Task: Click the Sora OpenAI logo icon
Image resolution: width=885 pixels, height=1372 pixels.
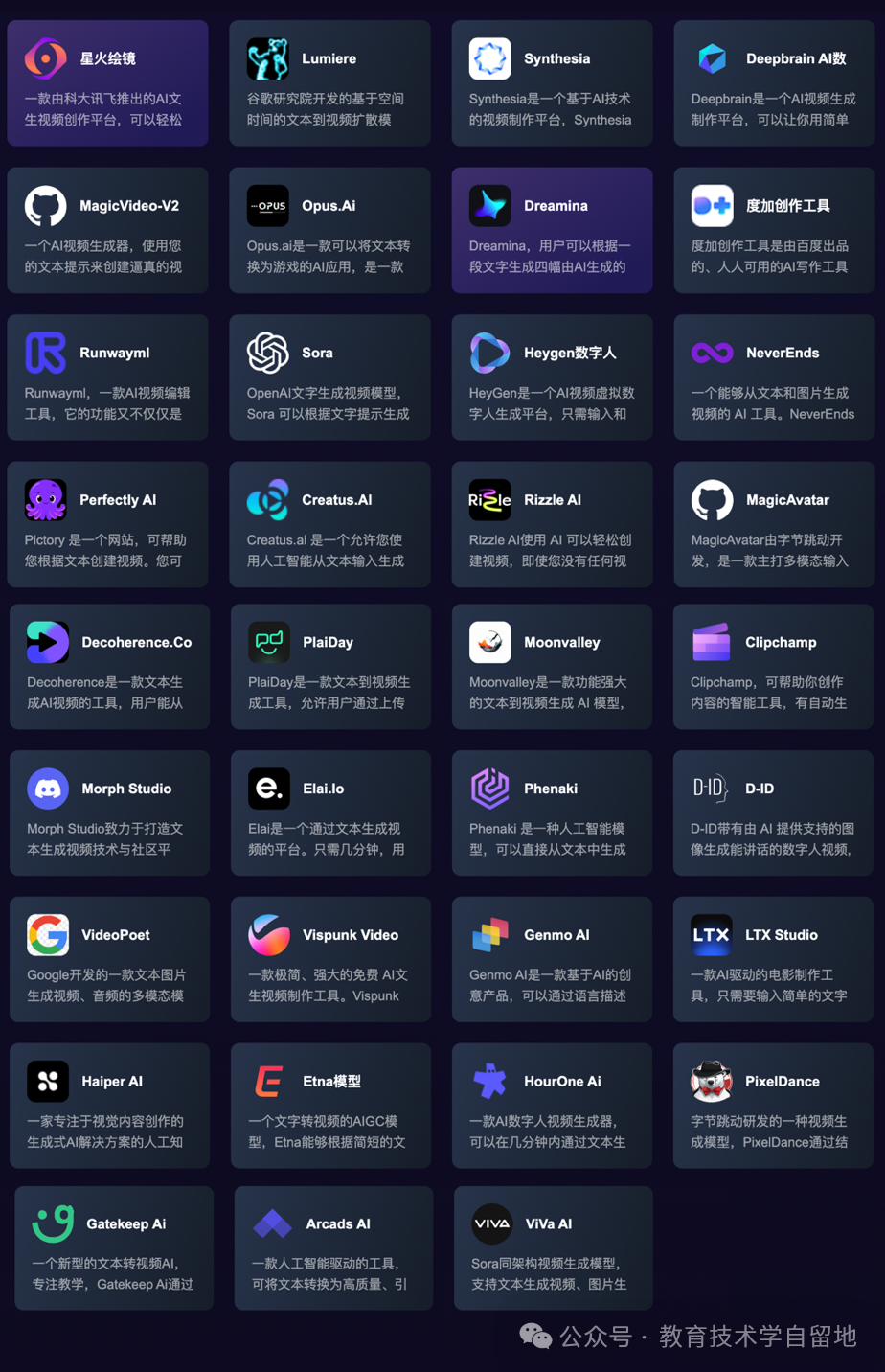Action: (267, 353)
